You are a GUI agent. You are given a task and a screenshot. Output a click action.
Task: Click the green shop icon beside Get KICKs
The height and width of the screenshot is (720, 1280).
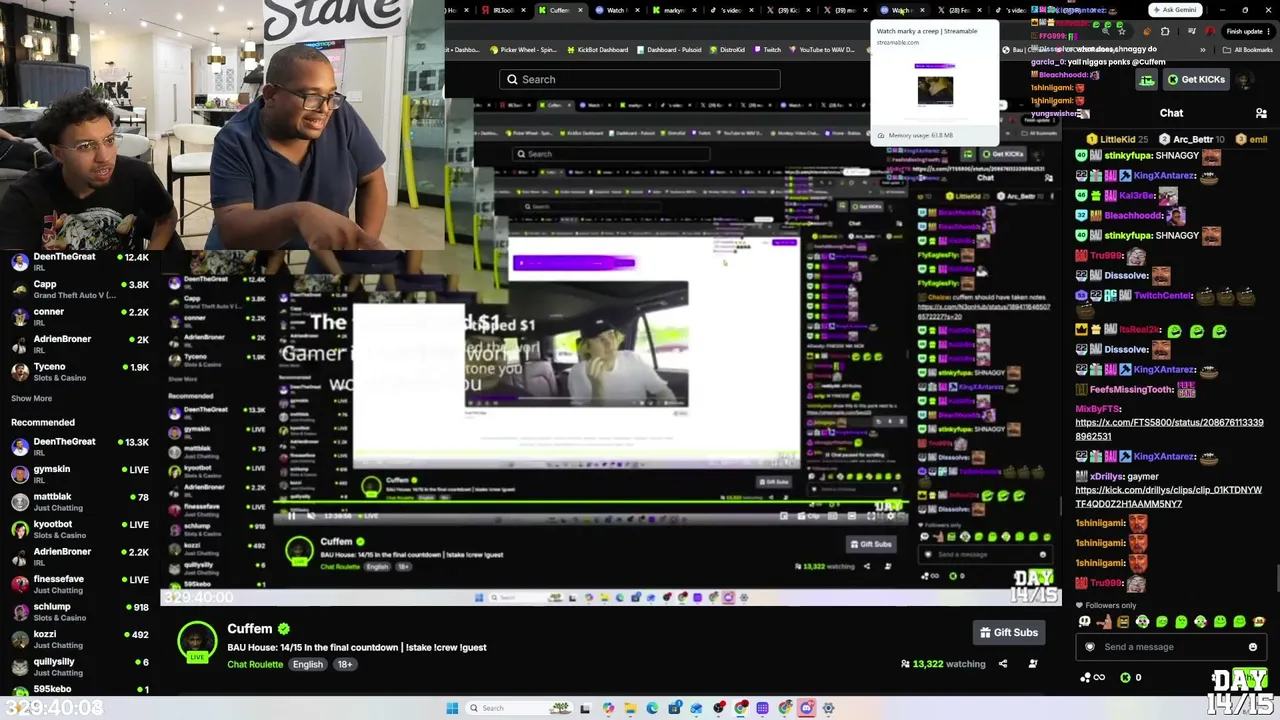click(x=1146, y=80)
